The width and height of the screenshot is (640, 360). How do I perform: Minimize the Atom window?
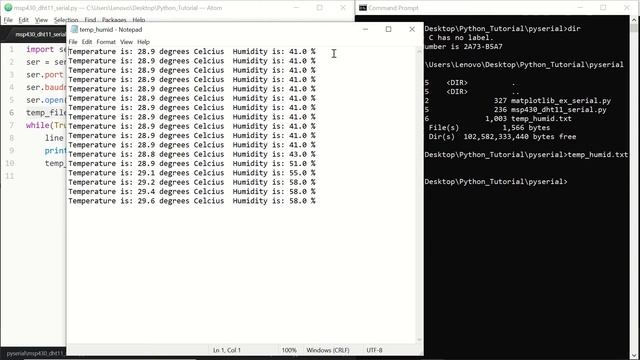pos(297,7)
